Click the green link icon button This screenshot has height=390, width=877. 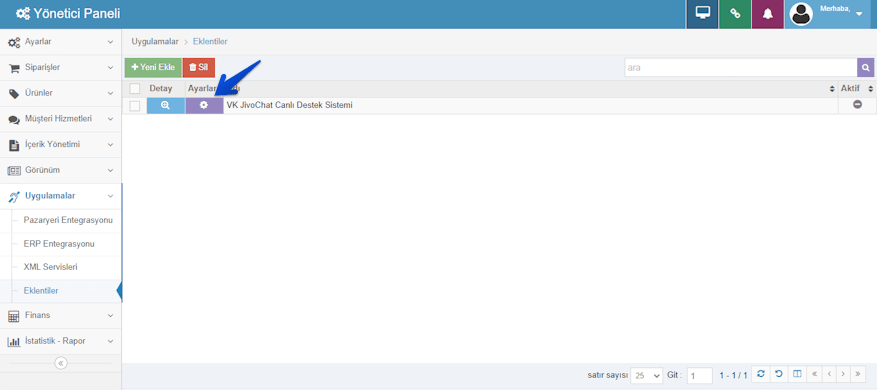click(735, 14)
